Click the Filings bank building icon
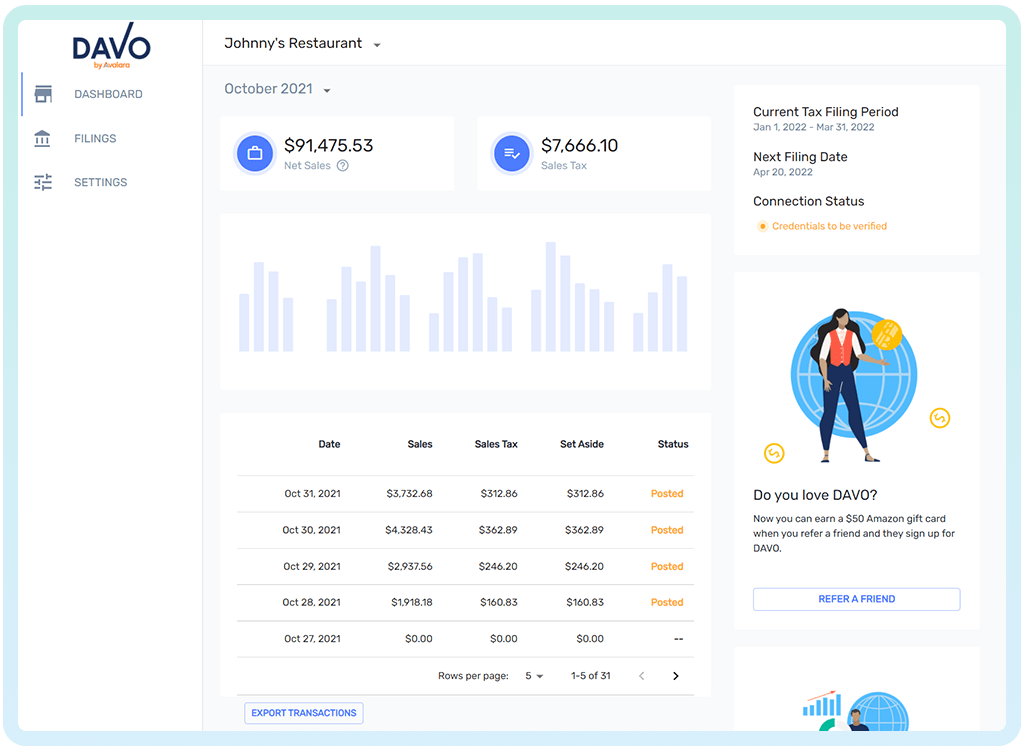 43,138
